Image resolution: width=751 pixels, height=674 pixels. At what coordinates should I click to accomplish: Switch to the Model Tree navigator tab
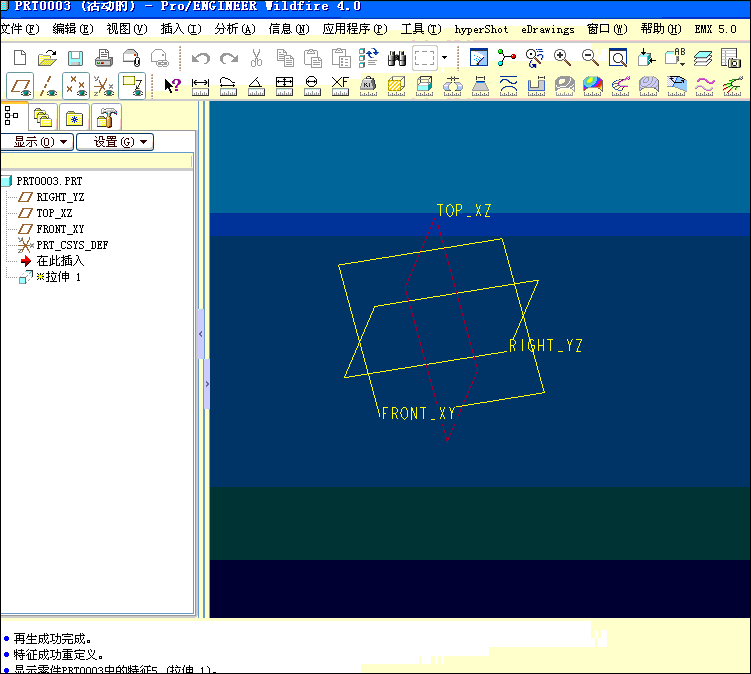click(13, 116)
